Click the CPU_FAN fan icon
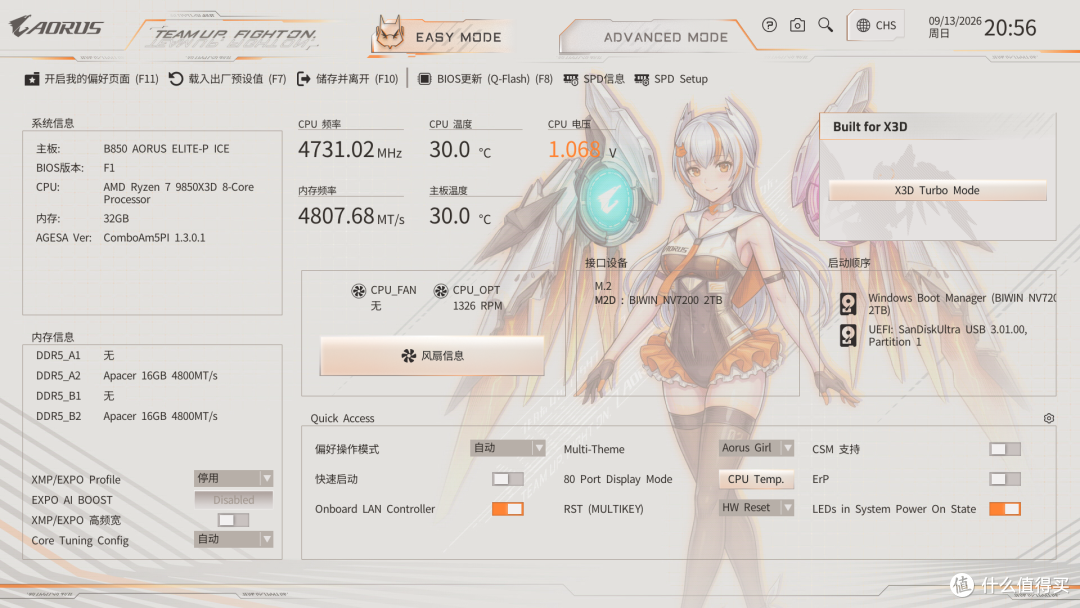Image resolution: width=1080 pixels, height=608 pixels. (x=358, y=291)
